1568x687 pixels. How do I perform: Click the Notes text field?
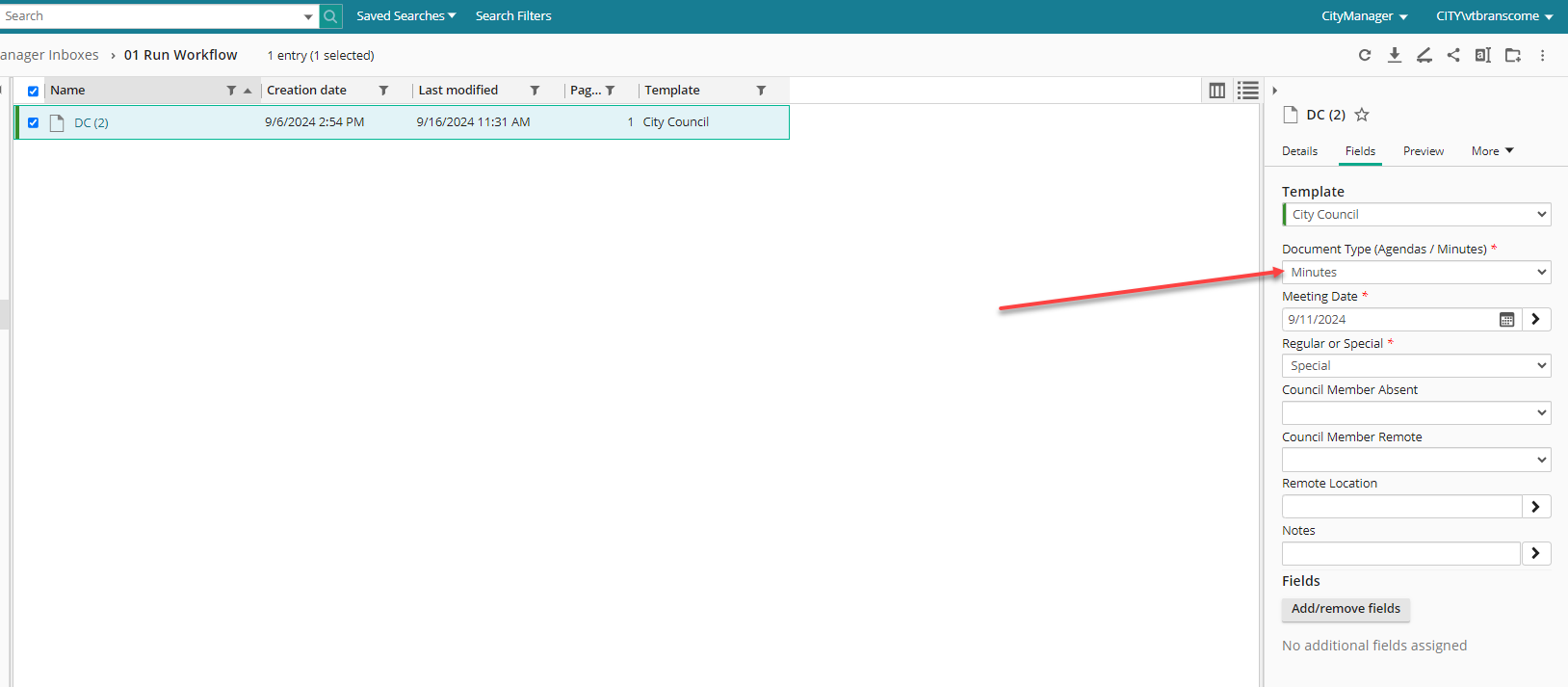tap(1401, 553)
